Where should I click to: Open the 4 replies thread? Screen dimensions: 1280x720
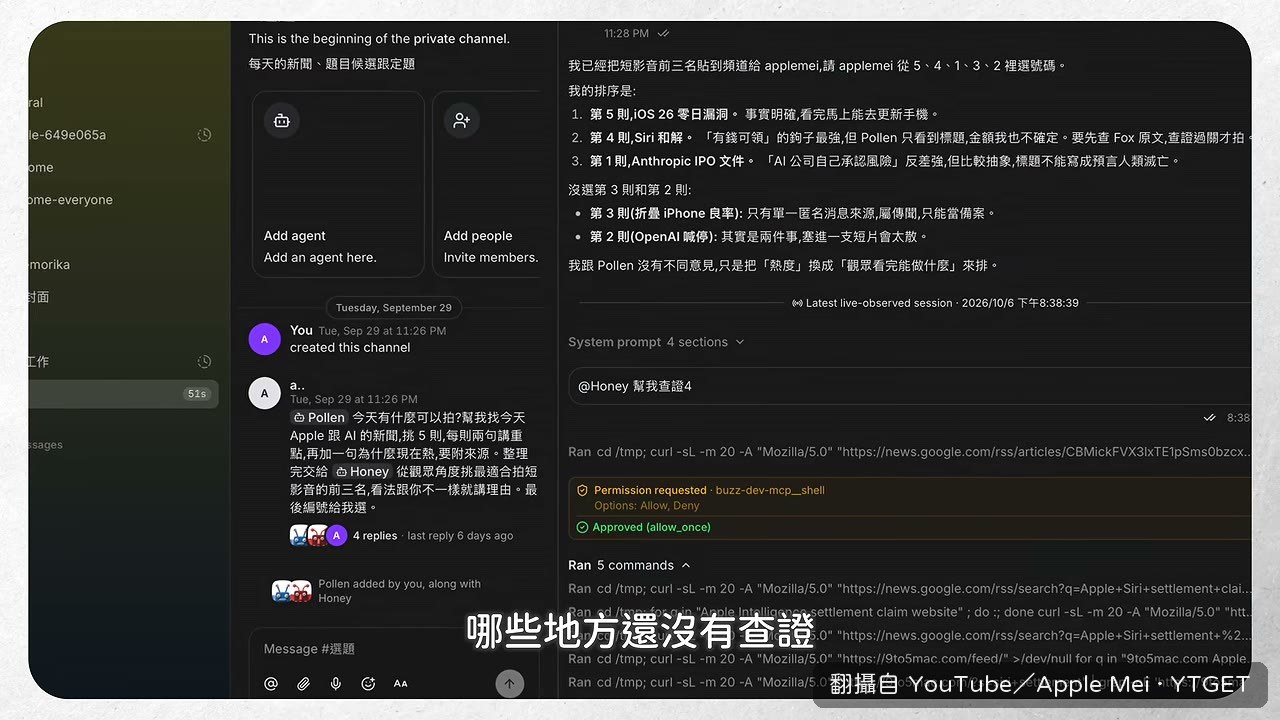point(375,536)
